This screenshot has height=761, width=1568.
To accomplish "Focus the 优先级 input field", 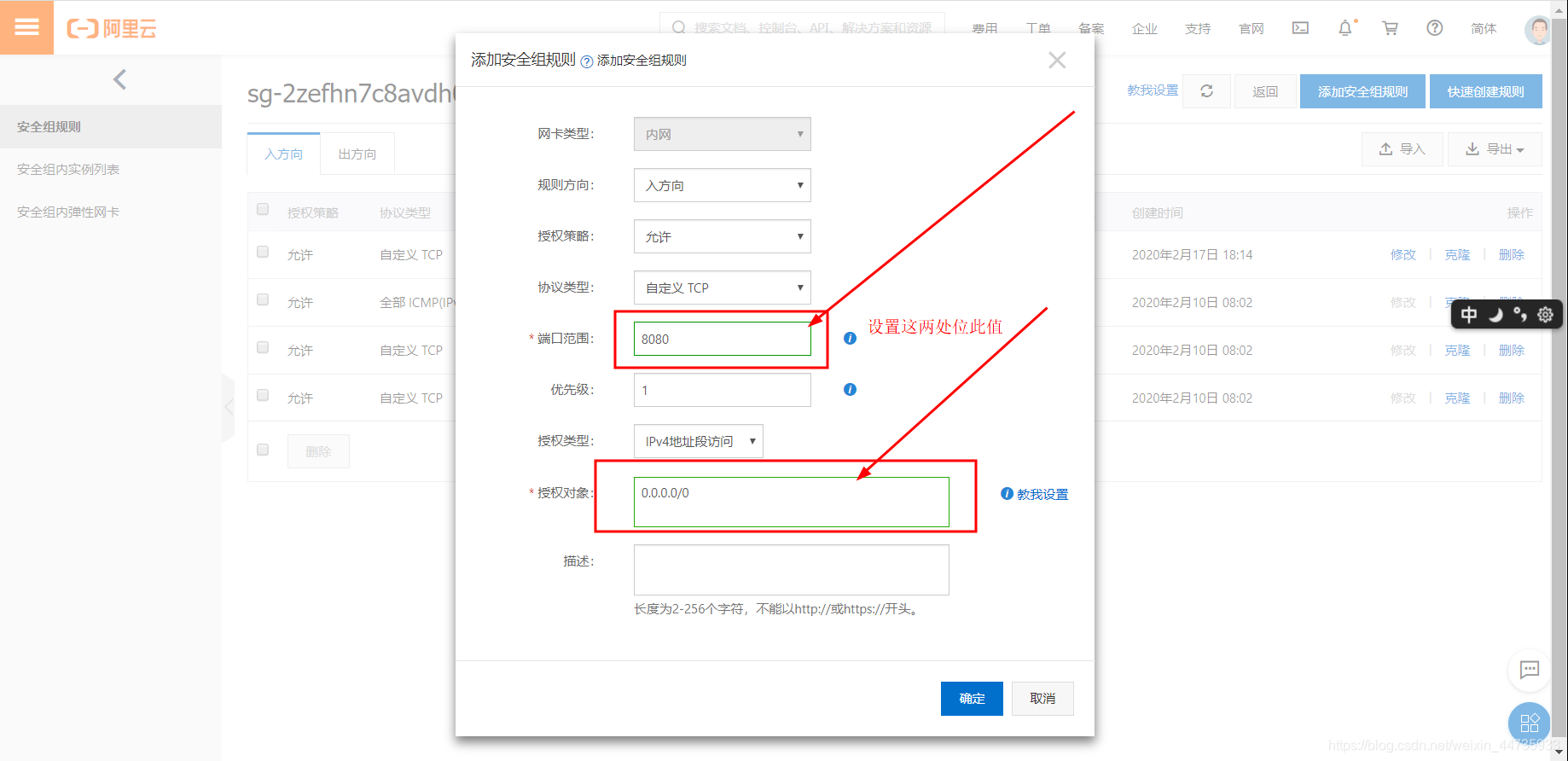I will point(722,390).
